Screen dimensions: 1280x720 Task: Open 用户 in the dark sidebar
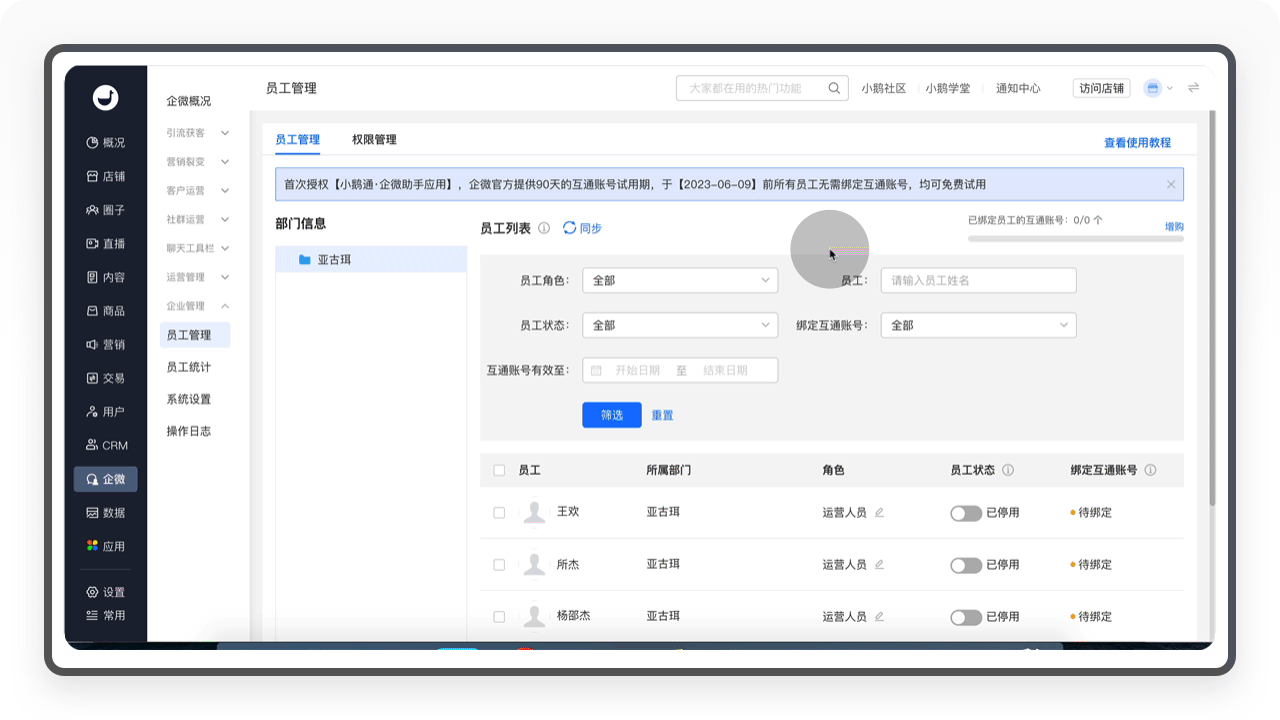[105, 412]
